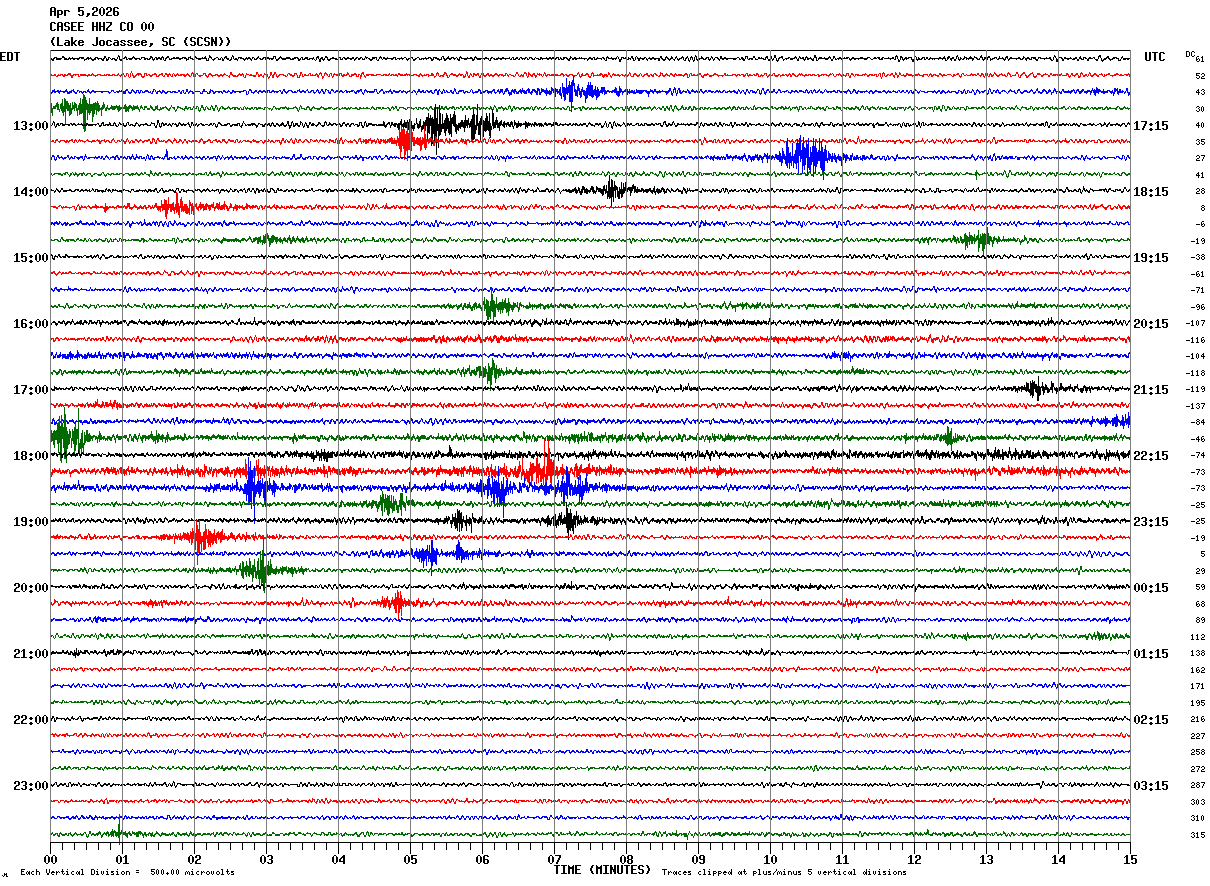Select the 03:15 UTC time label
This screenshot has height=886, width=1210.
[1151, 786]
